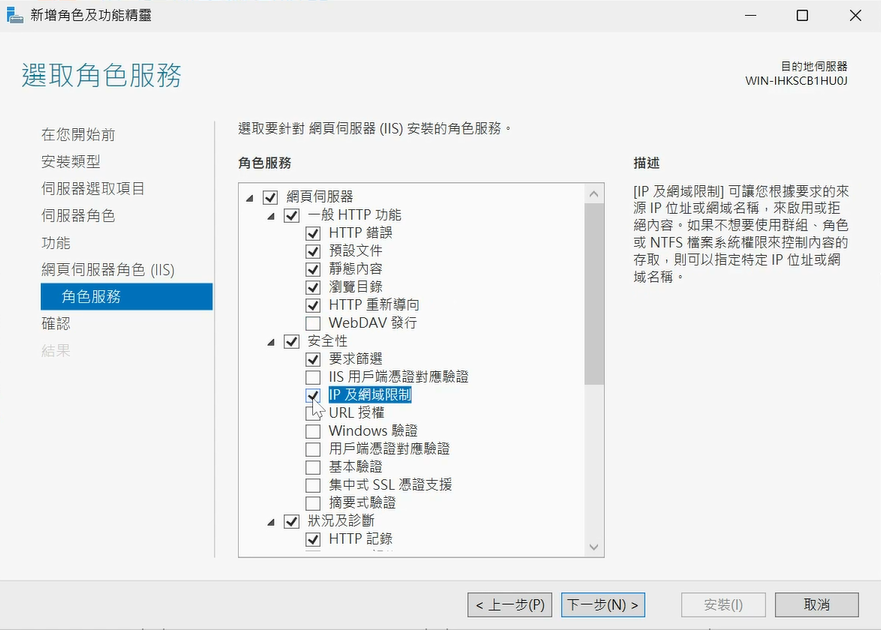Click server name WIN-IHKSCB1HU0J
Screen dimensions: 881x630
[x=796, y=81]
